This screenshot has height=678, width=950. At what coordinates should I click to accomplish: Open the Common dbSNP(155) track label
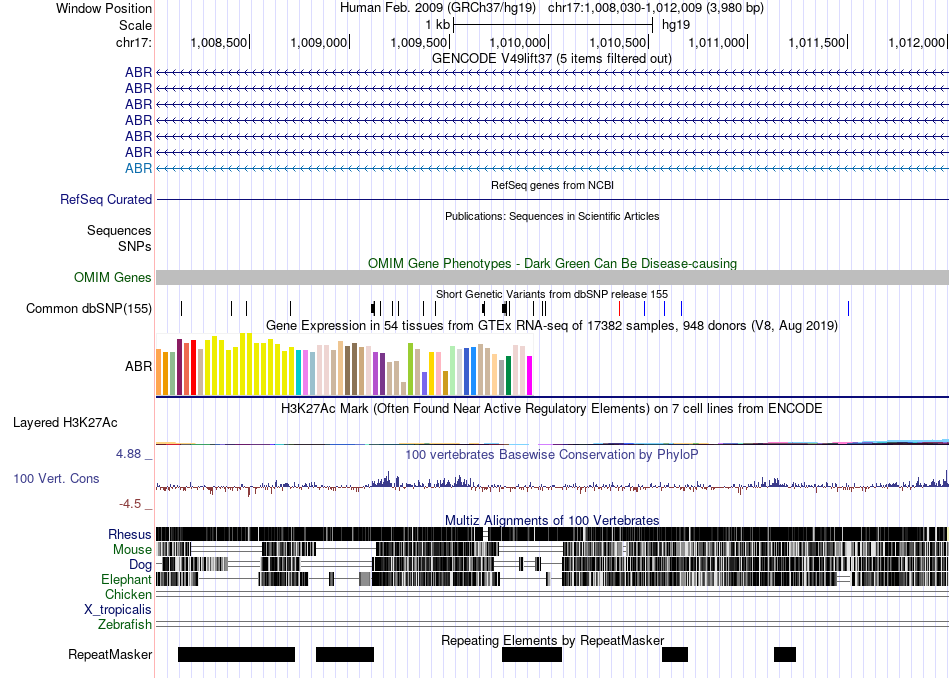pos(89,308)
